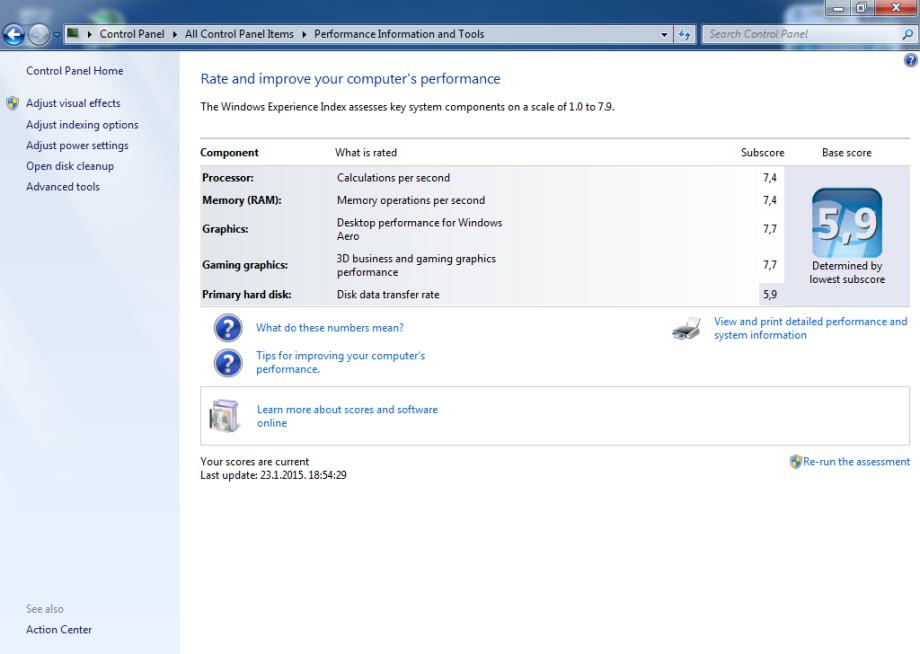The width and height of the screenshot is (920, 654).
Task: Select the Graphics row label
Action: tap(225, 229)
